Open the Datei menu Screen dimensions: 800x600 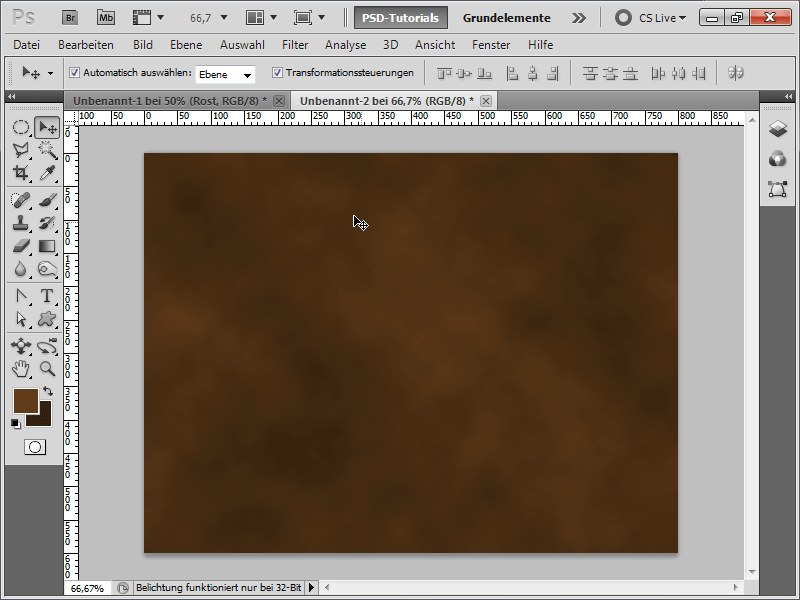(27, 45)
